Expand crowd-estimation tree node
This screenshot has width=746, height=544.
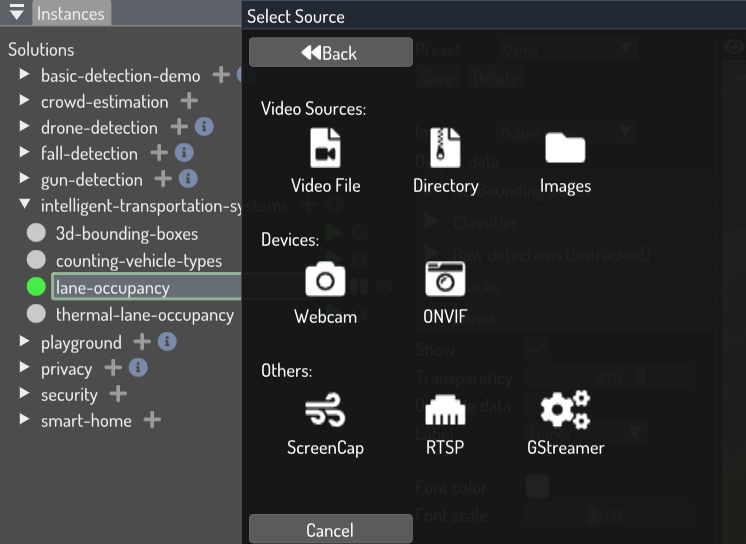click(x=24, y=100)
